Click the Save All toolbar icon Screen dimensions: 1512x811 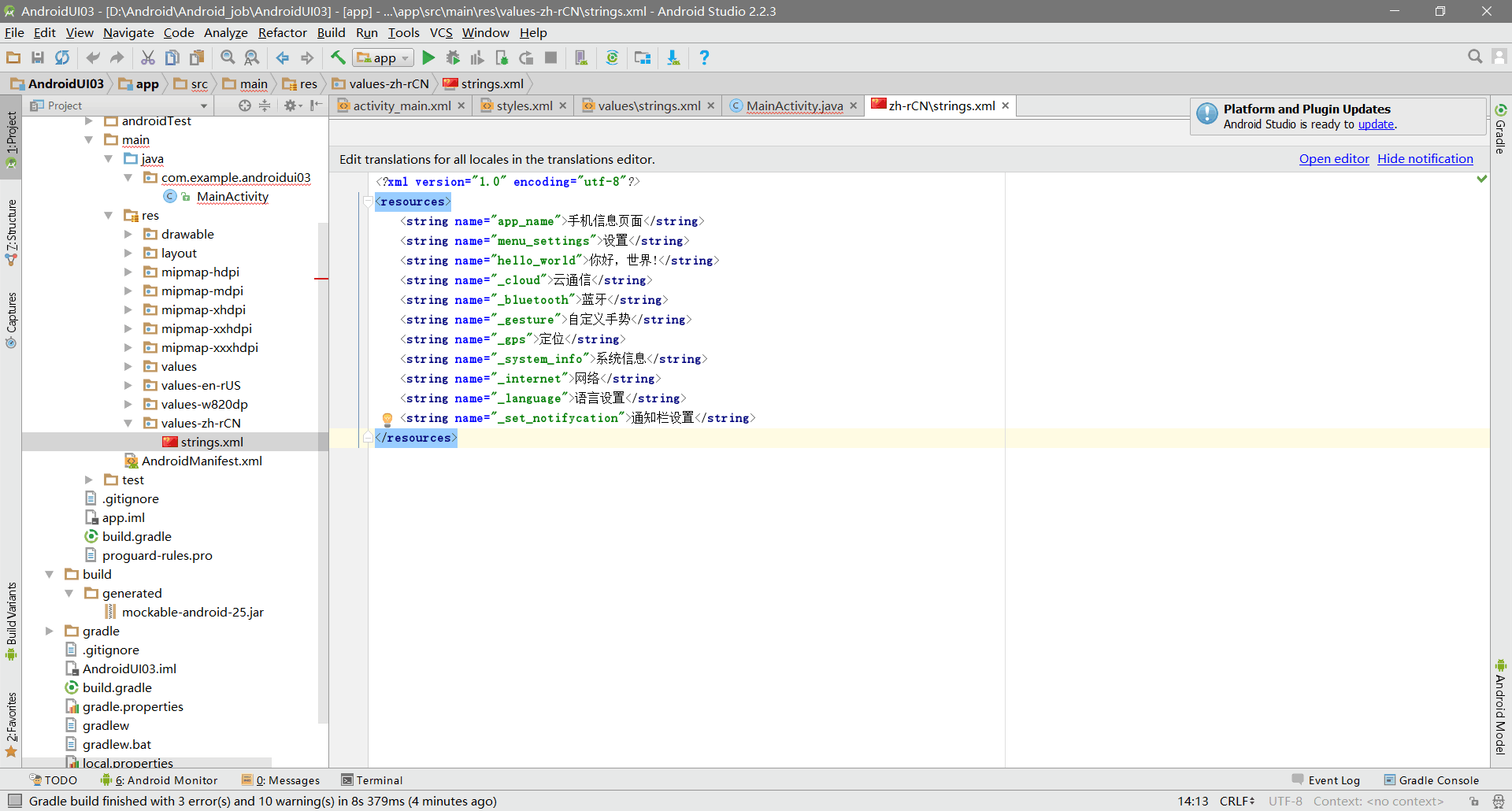pyautogui.click(x=38, y=57)
